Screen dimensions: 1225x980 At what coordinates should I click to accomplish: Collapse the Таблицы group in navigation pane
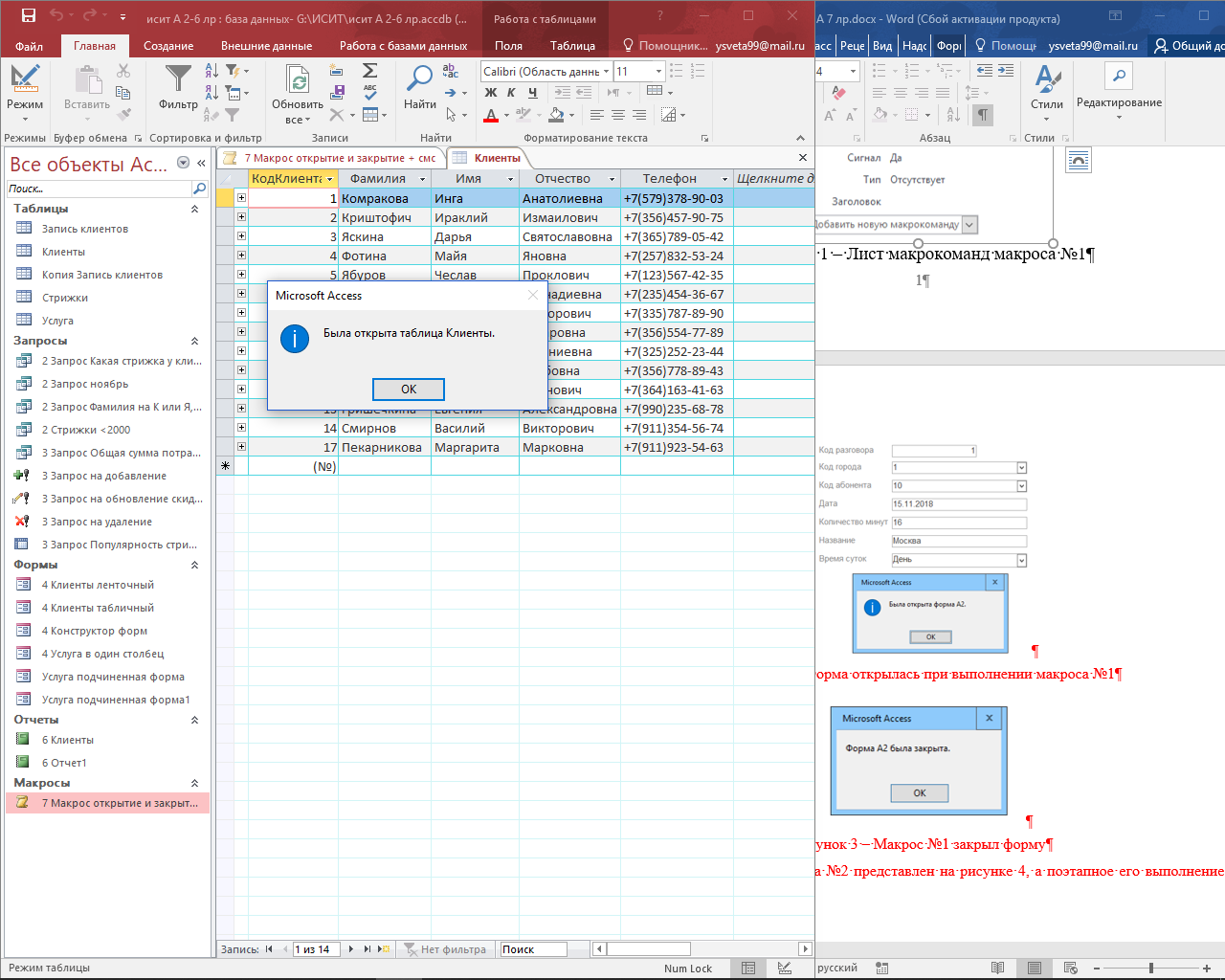pos(195,209)
